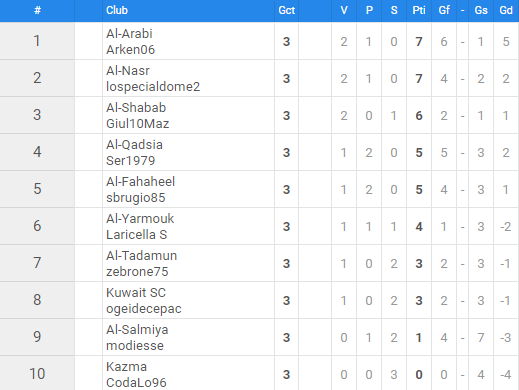Click the Club column header
The image size is (519, 390).
(x=117, y=10)
